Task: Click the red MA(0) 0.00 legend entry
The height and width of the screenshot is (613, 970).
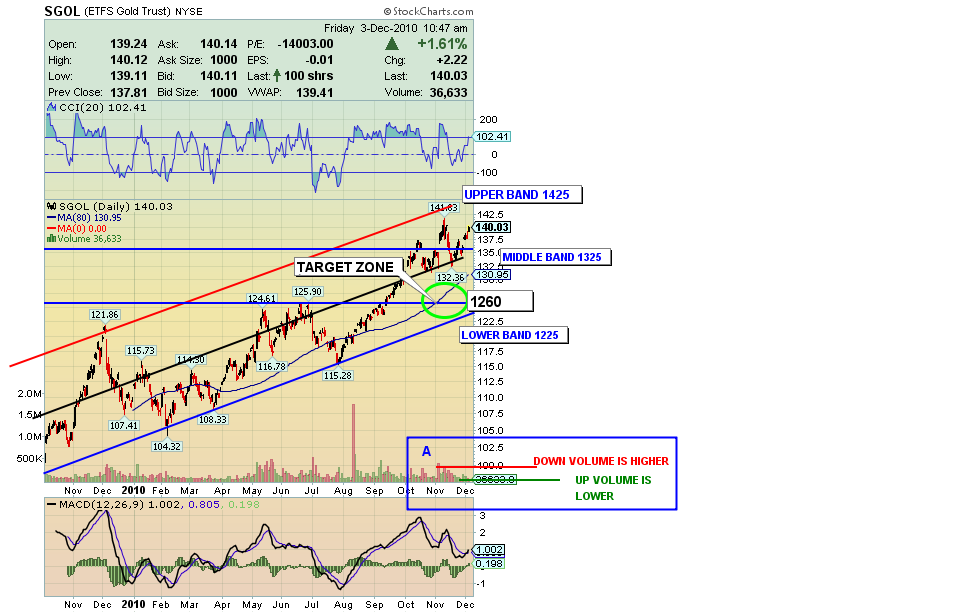Action: coord(82,228)
